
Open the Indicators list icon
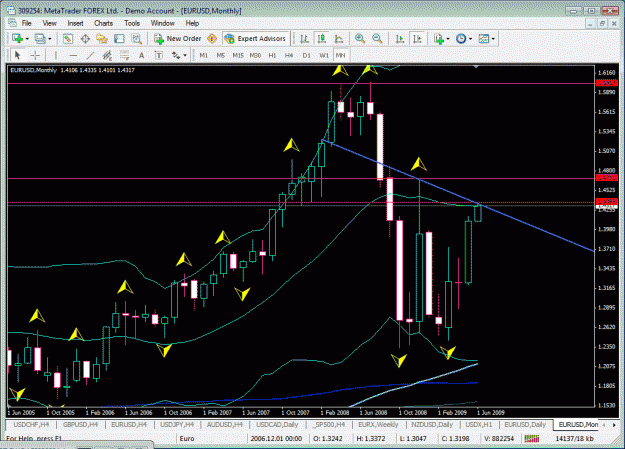(439, 39)
